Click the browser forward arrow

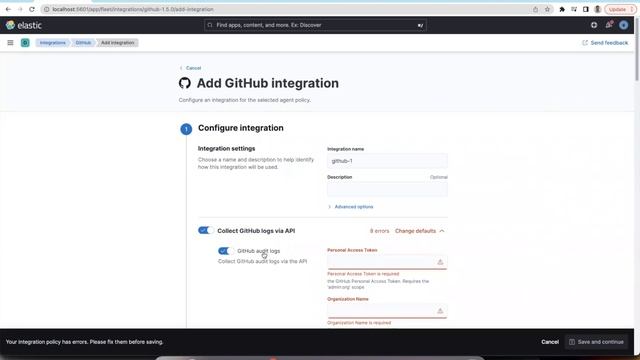pos(20,9)
